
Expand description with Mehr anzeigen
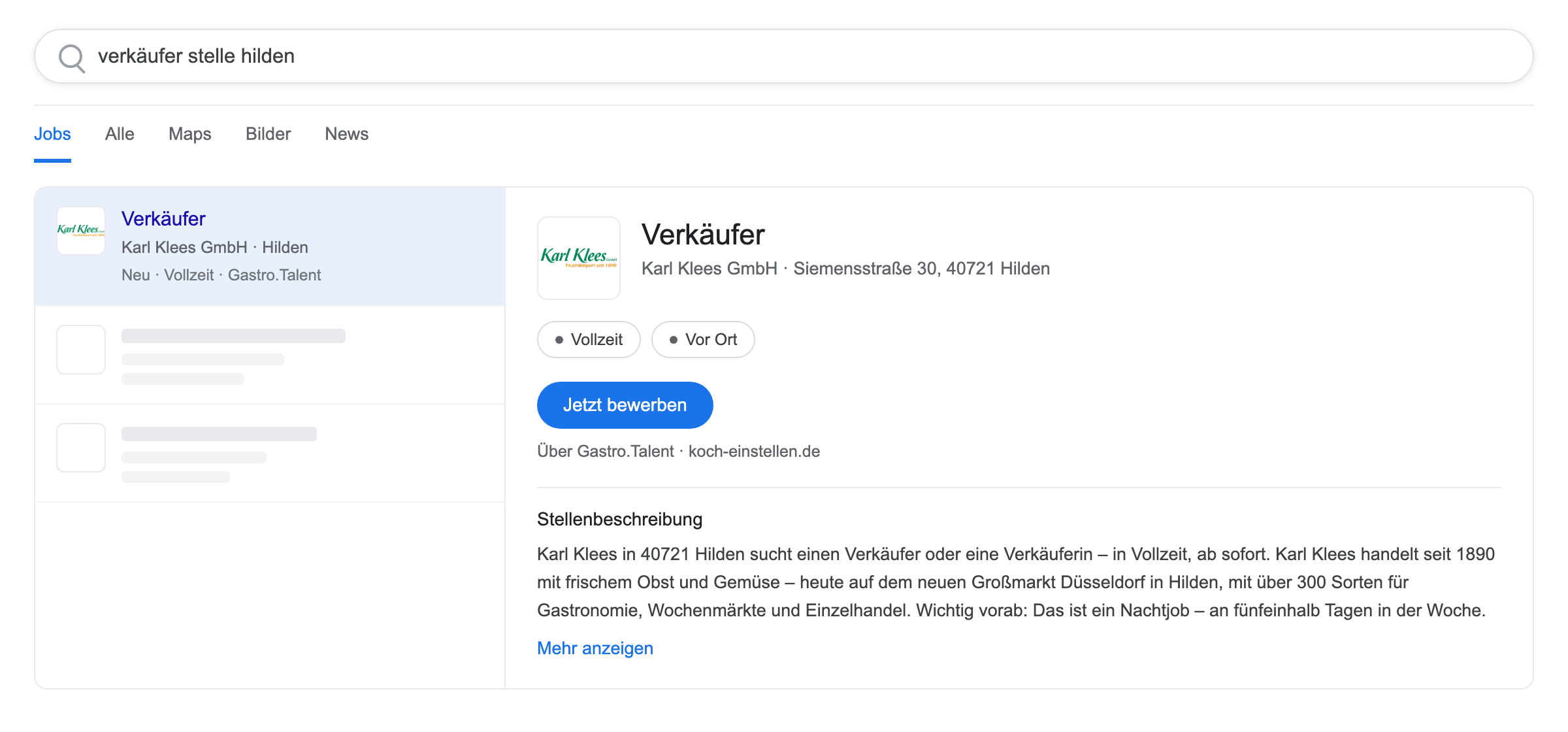(x=595, y=648)
